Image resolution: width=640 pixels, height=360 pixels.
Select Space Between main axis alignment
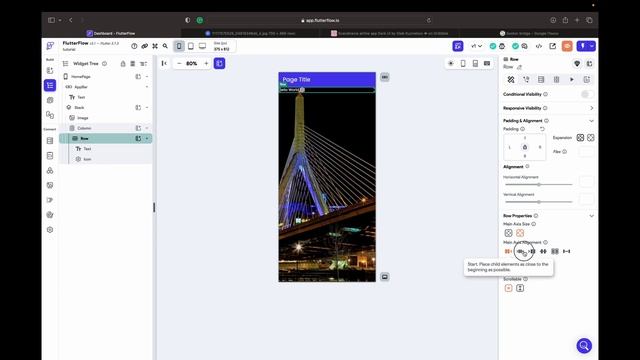coord(543,251)
